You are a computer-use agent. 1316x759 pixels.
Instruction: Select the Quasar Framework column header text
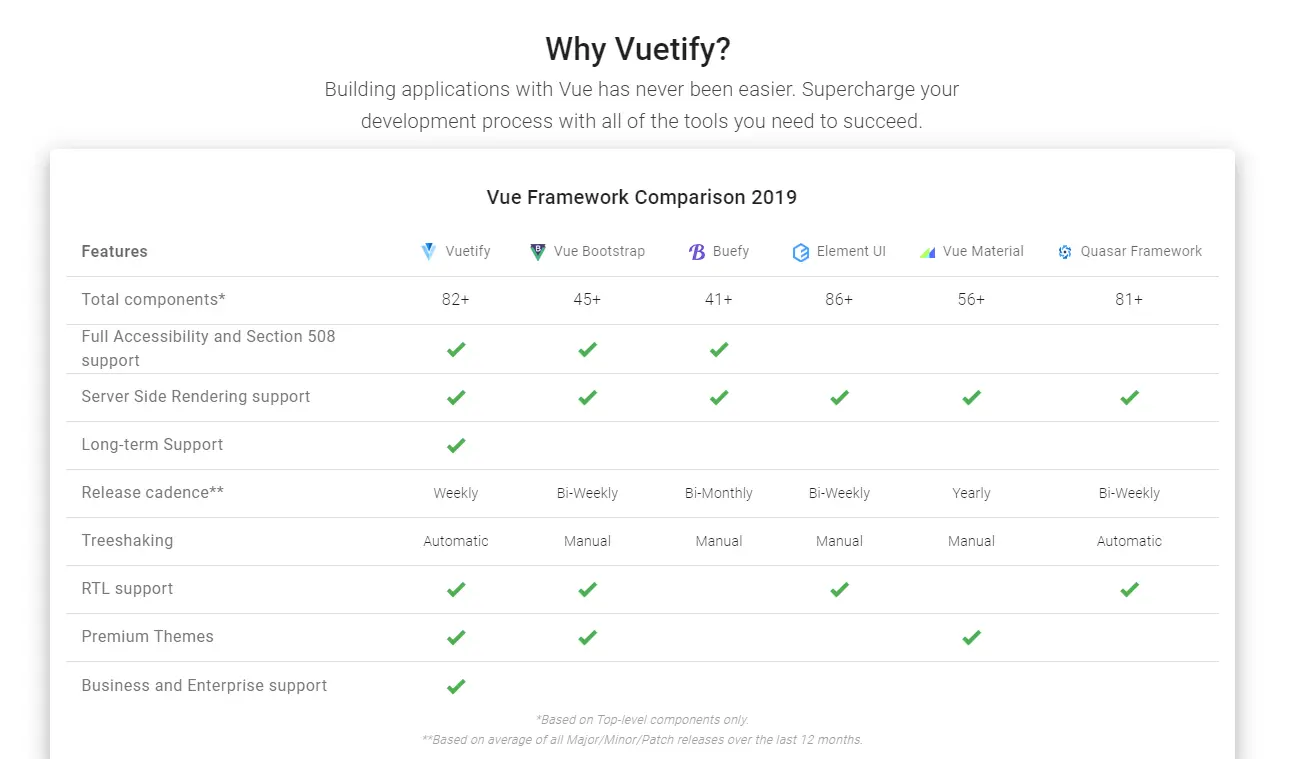pyautogui.click(x=1141, y=252)
